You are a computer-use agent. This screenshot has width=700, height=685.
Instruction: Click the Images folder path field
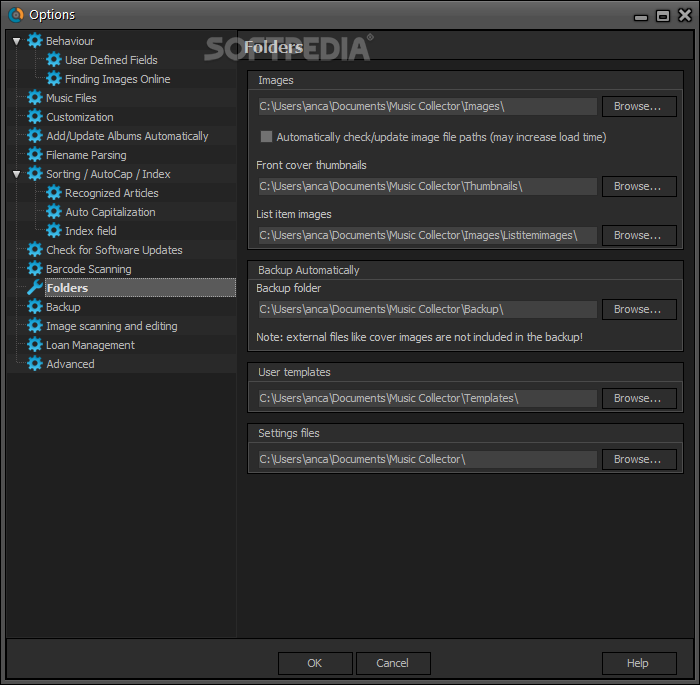(427, 106)
